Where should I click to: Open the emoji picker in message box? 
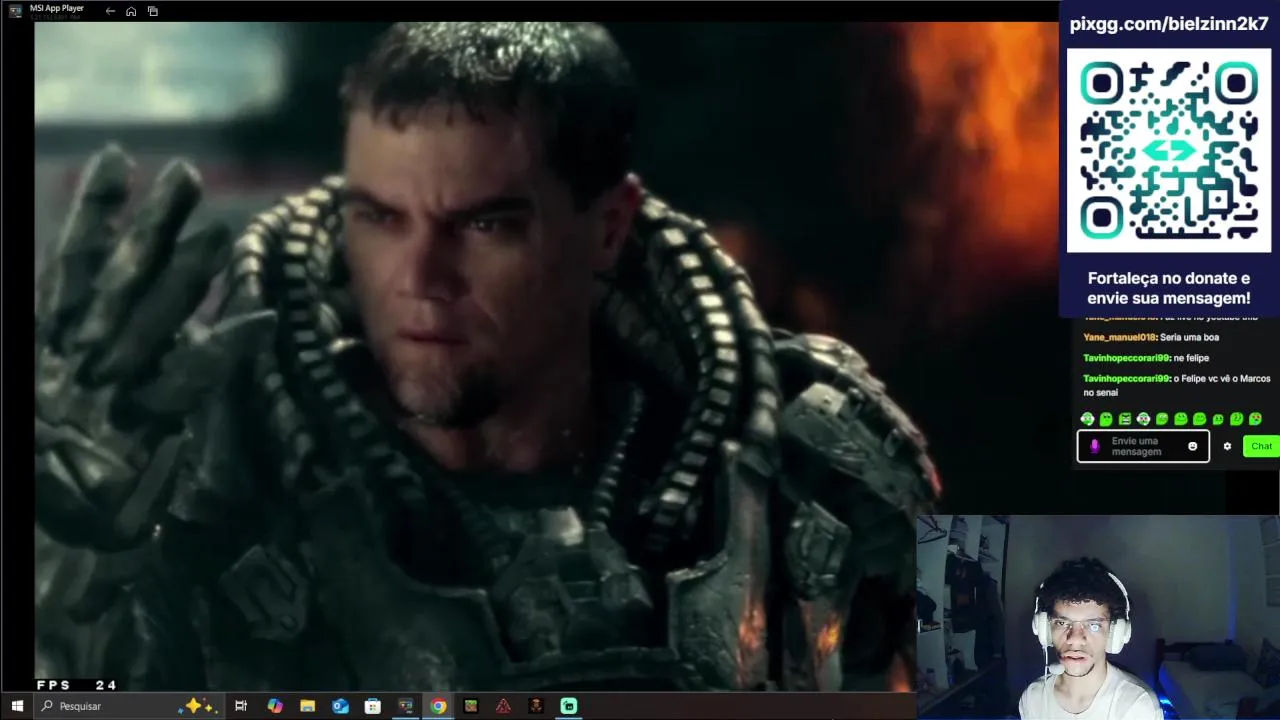[1192, 446]
